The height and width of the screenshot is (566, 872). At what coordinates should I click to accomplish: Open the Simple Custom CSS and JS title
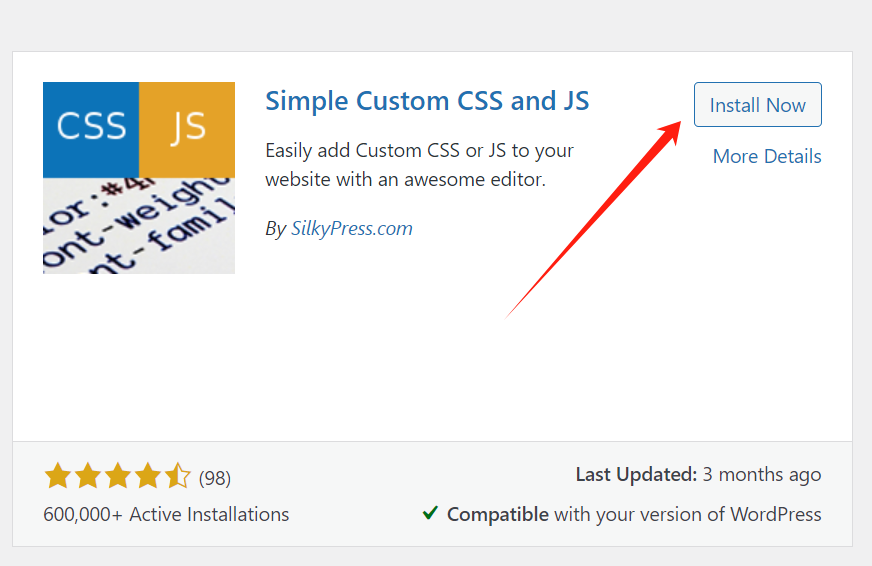[x=427, y=101]
